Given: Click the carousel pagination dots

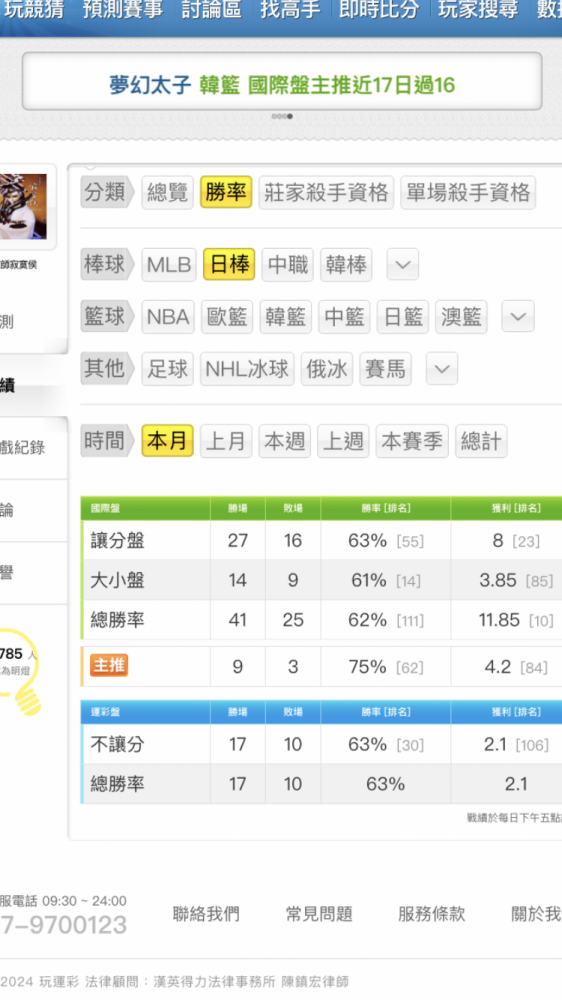Looking at the screenshot, I should tap(281, 116).
